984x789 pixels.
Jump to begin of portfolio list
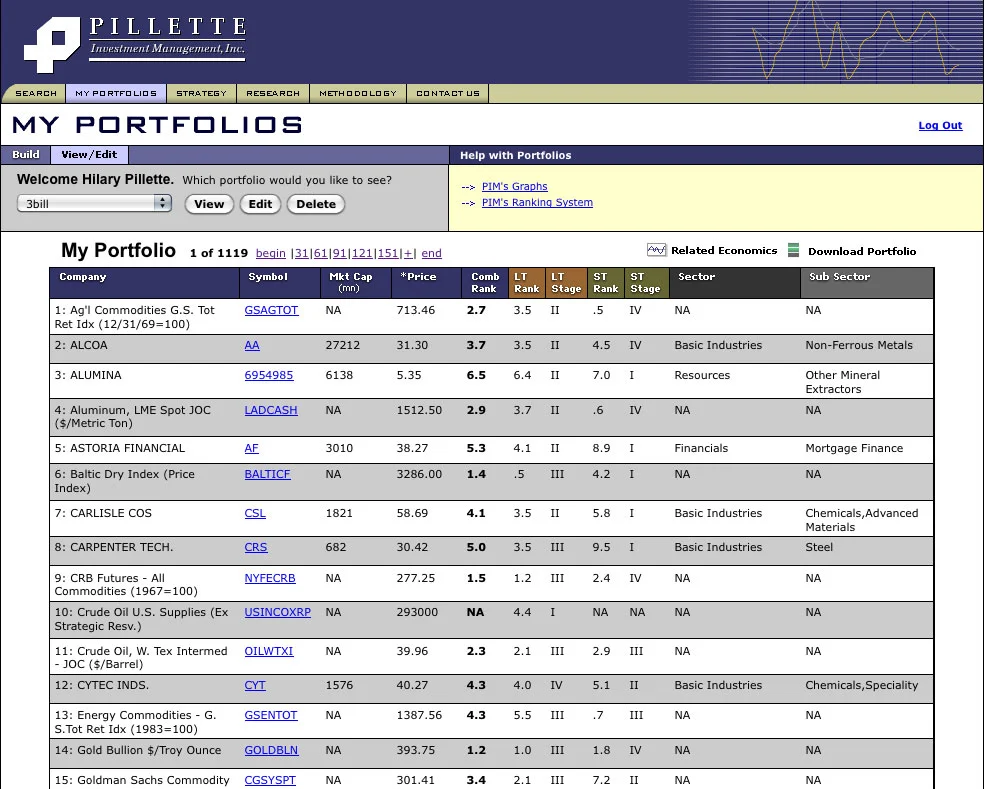[x=270, y=253]
